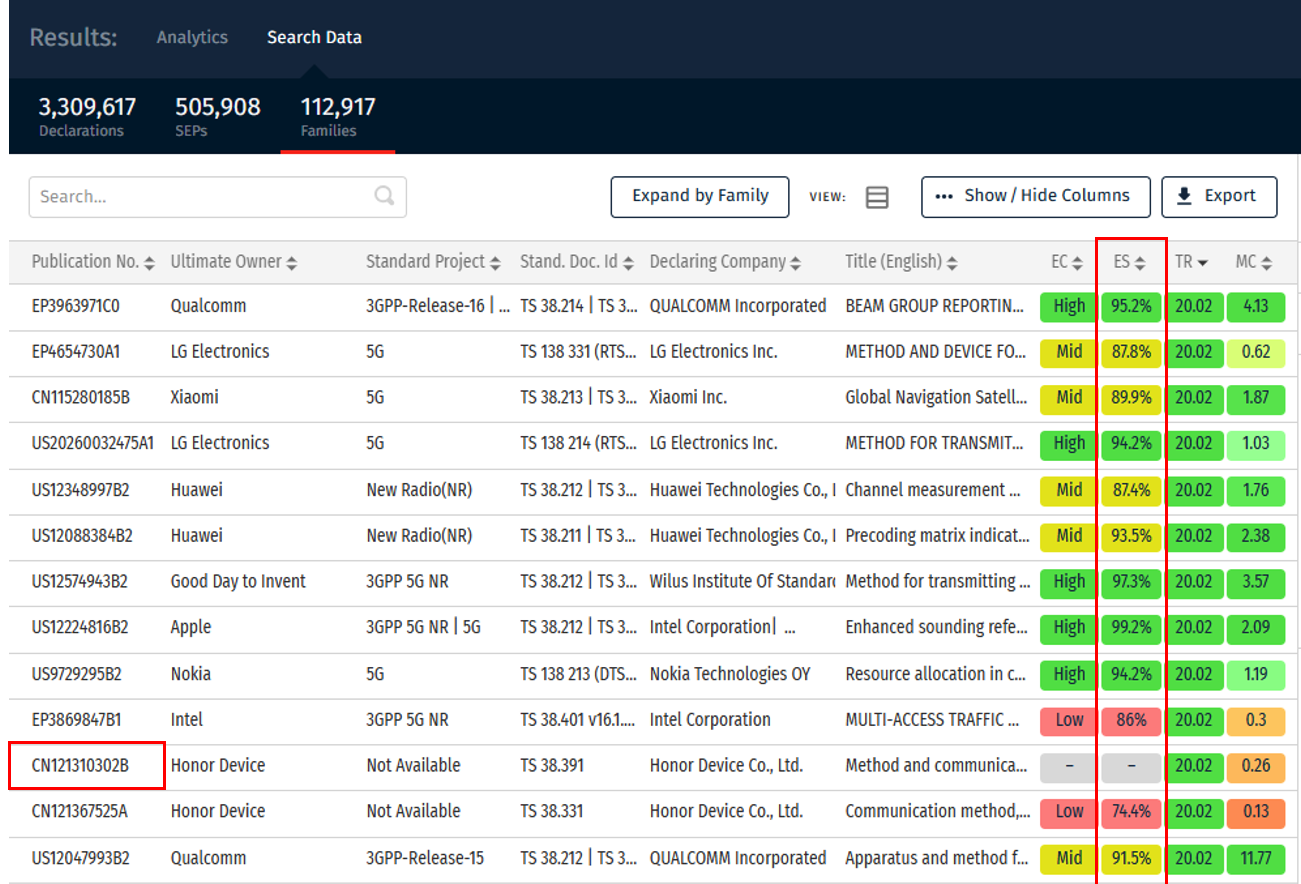Select owner Apple in the table

(191, 628)
